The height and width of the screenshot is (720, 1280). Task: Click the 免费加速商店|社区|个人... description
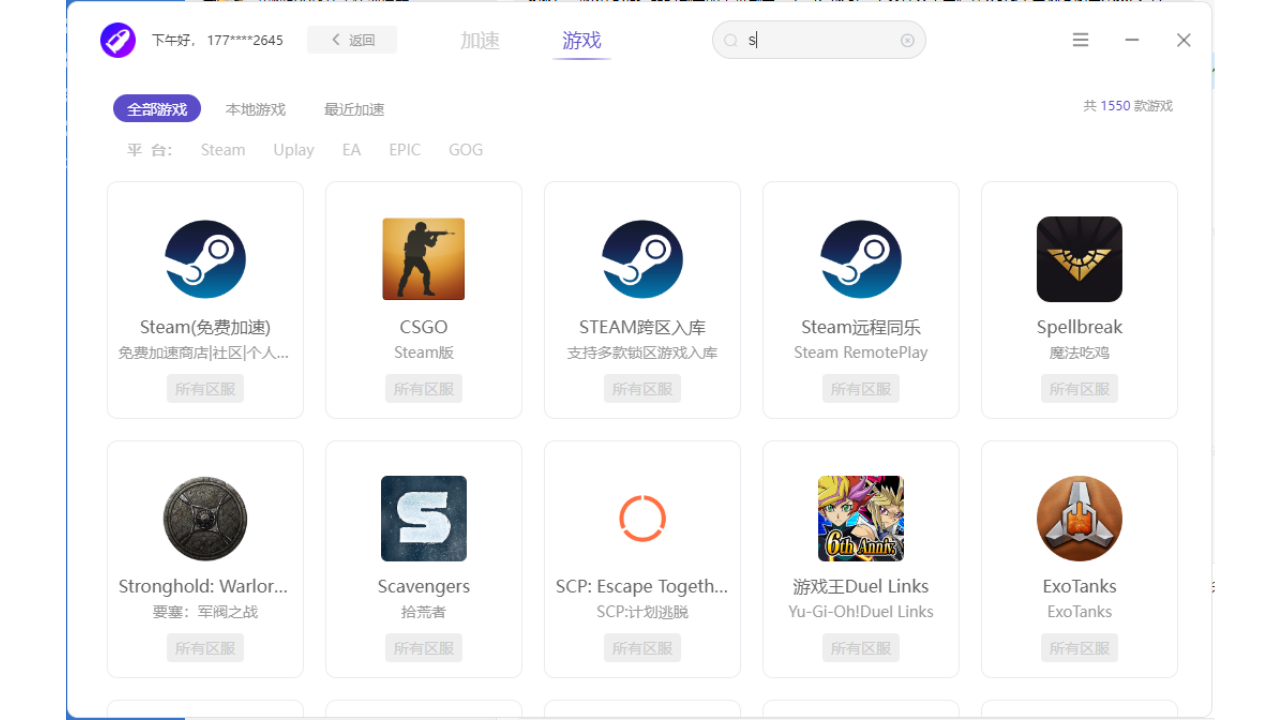click(x=205, y=353)
